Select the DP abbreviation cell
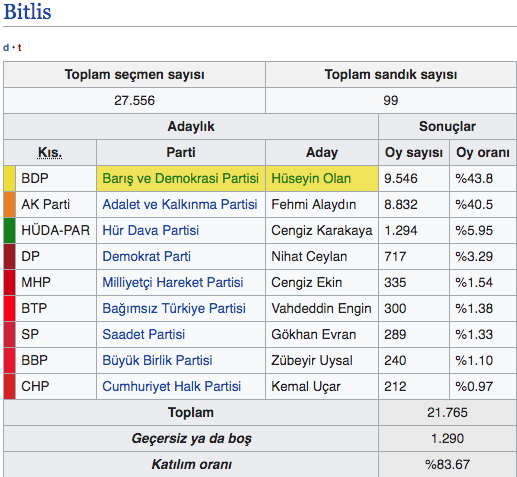Viewport: 517px width, 477px height. (x=56, y=256)
